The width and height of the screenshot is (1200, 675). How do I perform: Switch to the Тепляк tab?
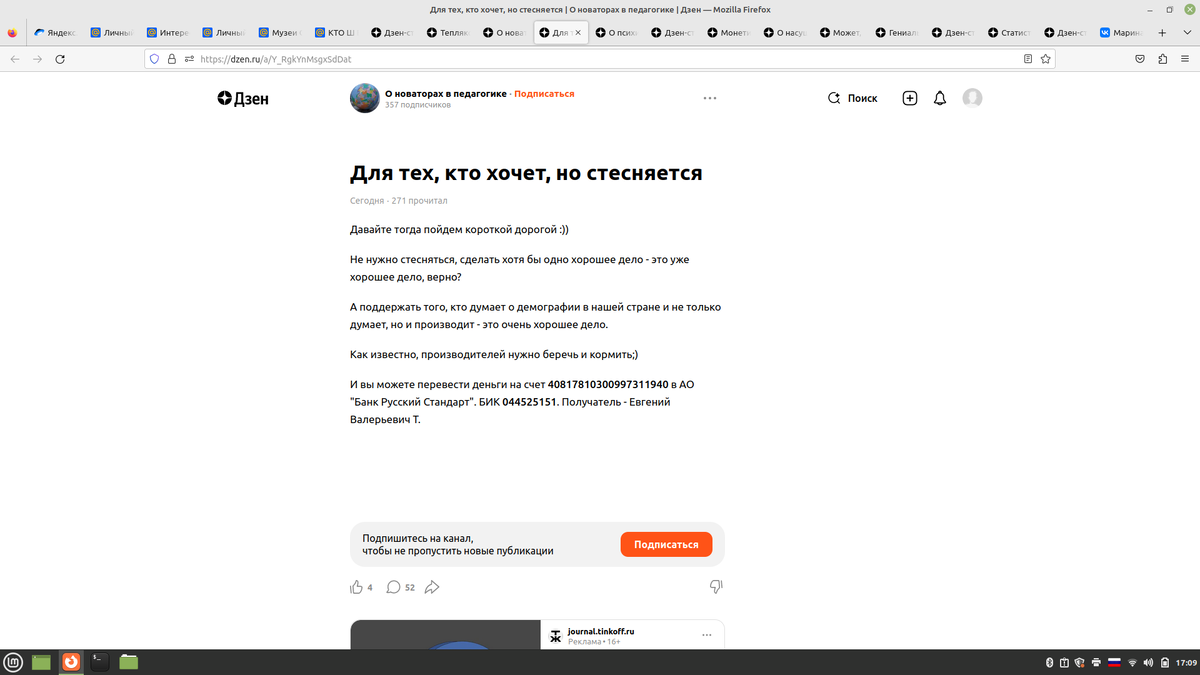coord(449,32)
